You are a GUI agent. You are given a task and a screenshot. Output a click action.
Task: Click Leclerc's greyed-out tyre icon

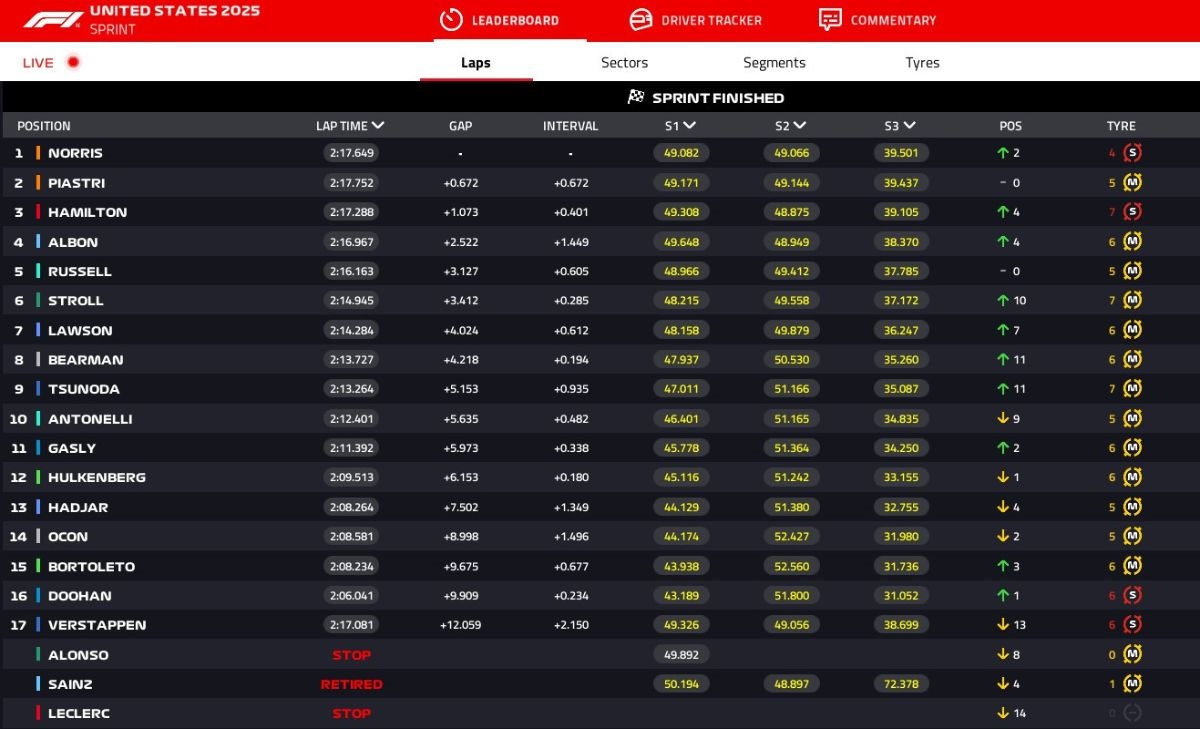pyautogui.click(x=1132, y=713)
